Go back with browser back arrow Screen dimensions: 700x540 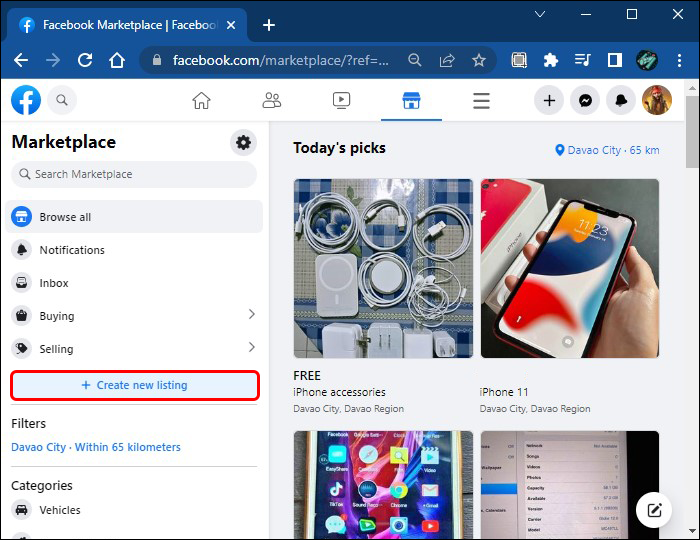(x=21, y=60)
